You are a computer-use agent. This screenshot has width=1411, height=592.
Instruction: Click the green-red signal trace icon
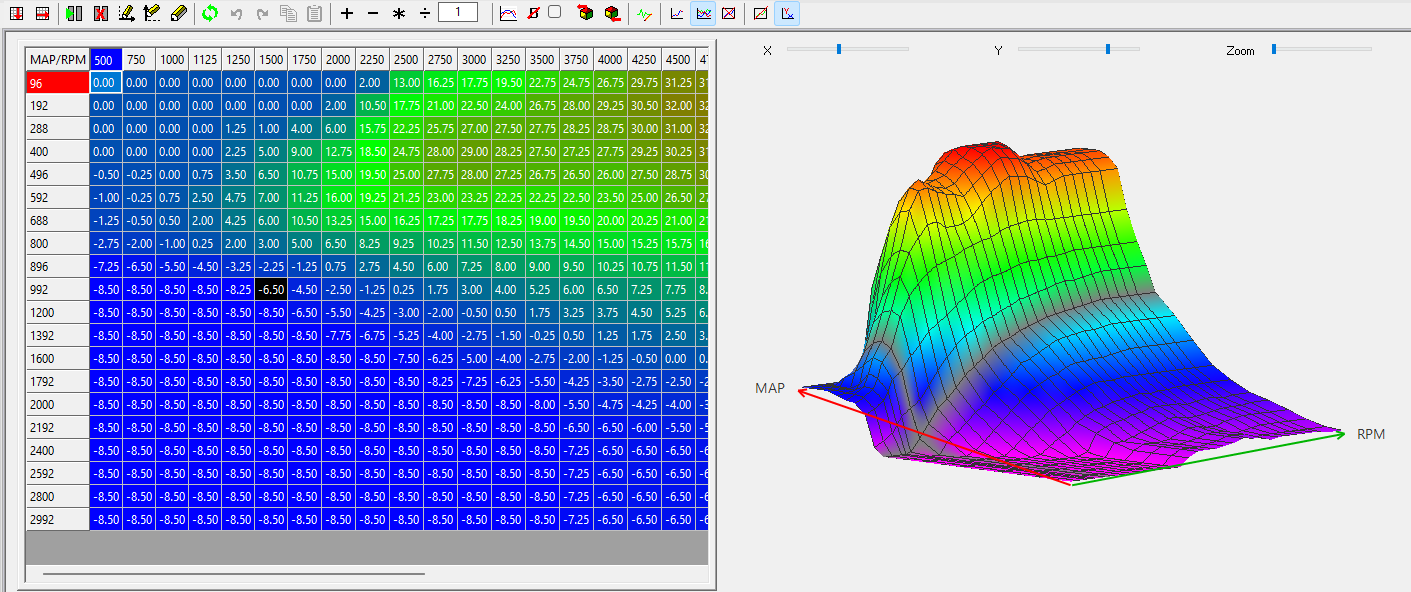645,13
